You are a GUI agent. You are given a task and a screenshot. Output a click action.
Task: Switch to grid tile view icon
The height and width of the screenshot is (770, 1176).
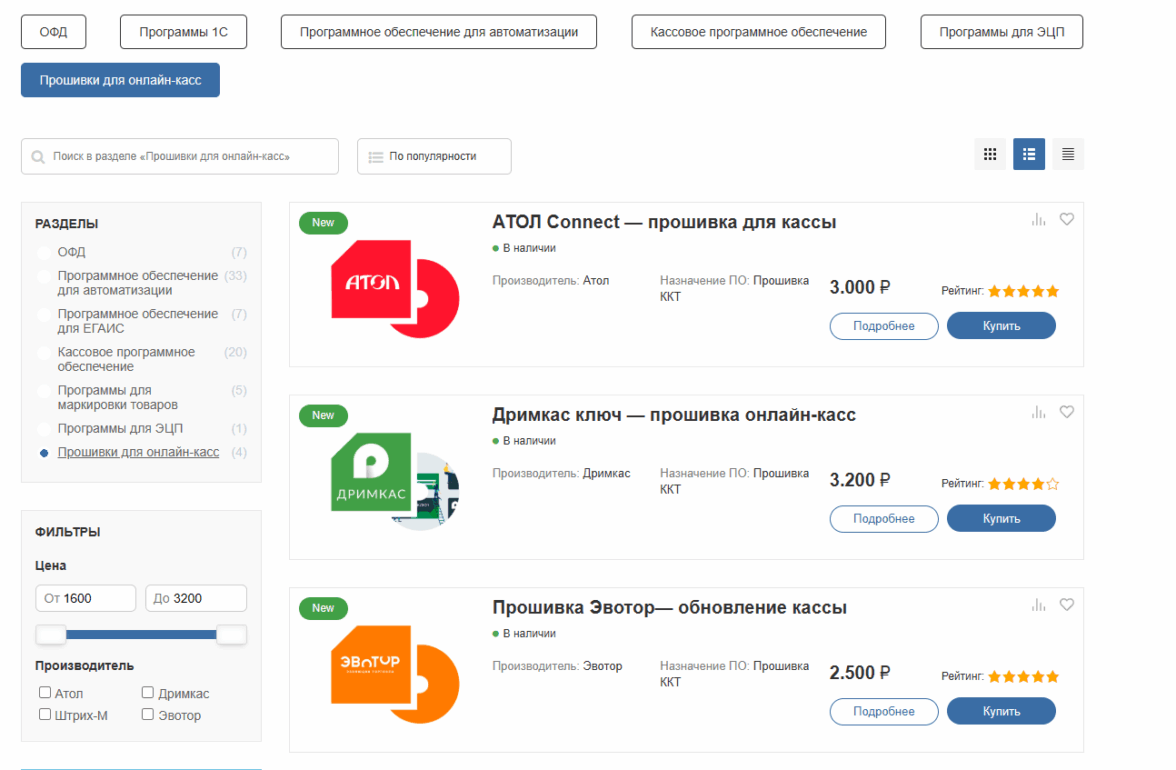tap(990, 154)
